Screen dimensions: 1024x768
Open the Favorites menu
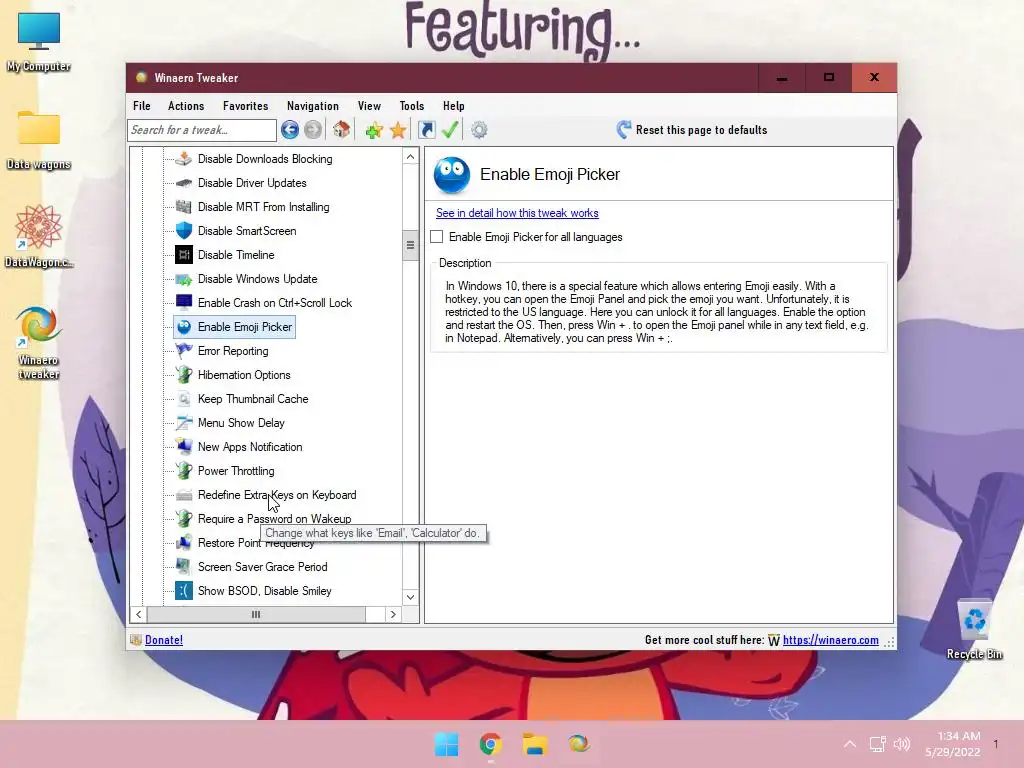(246, 106)
